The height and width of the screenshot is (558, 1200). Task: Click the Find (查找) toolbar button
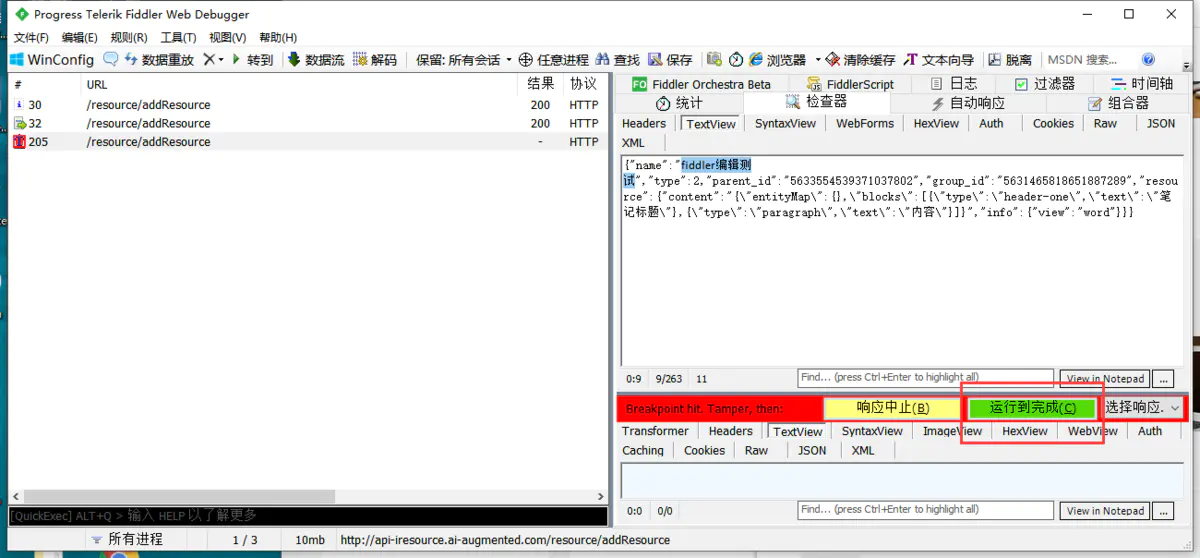click(617, 60)
